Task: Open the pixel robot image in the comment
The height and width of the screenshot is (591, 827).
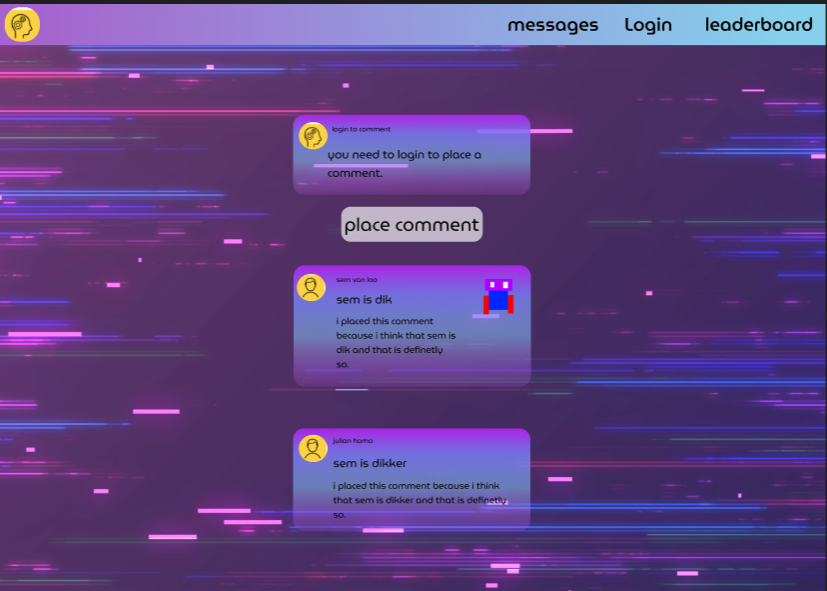Action: [x=498, y=296]
